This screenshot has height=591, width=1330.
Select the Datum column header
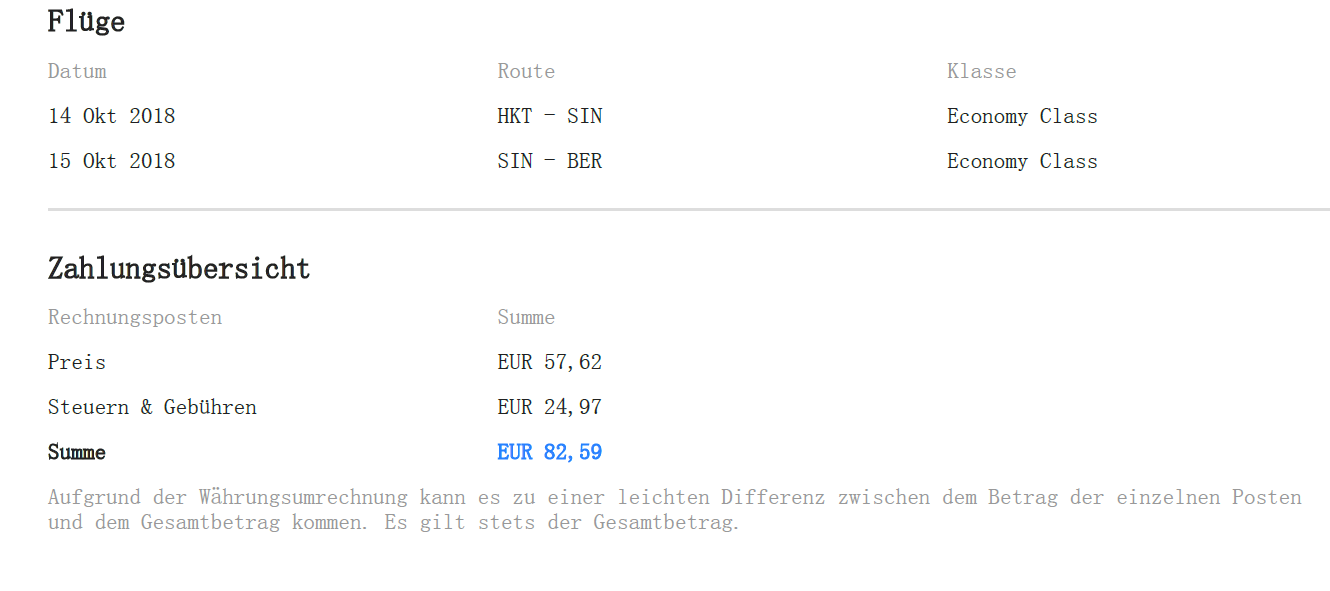click(77, 71)
